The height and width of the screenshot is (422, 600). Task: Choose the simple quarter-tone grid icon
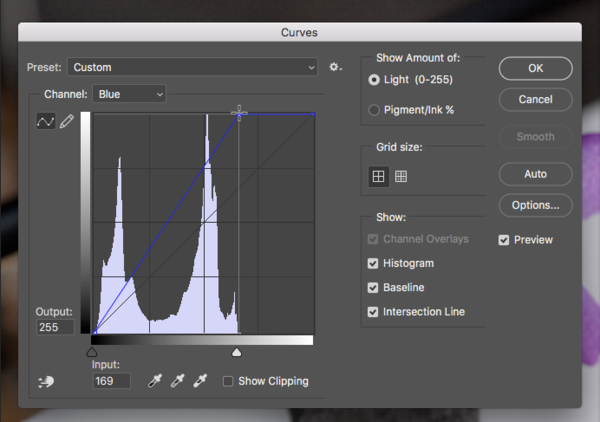pyautogui.click(x=378, y=176)
